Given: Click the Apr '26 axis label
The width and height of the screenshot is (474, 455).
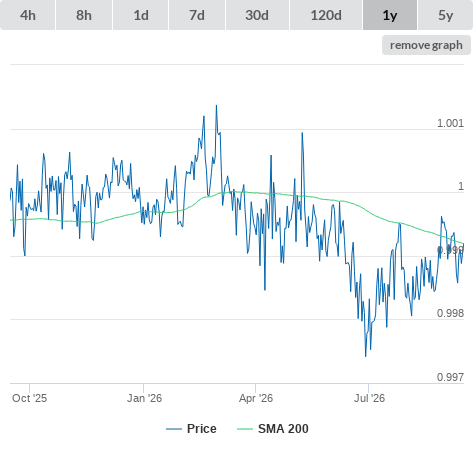Looking at the screenshot, I should pos(256,398).
